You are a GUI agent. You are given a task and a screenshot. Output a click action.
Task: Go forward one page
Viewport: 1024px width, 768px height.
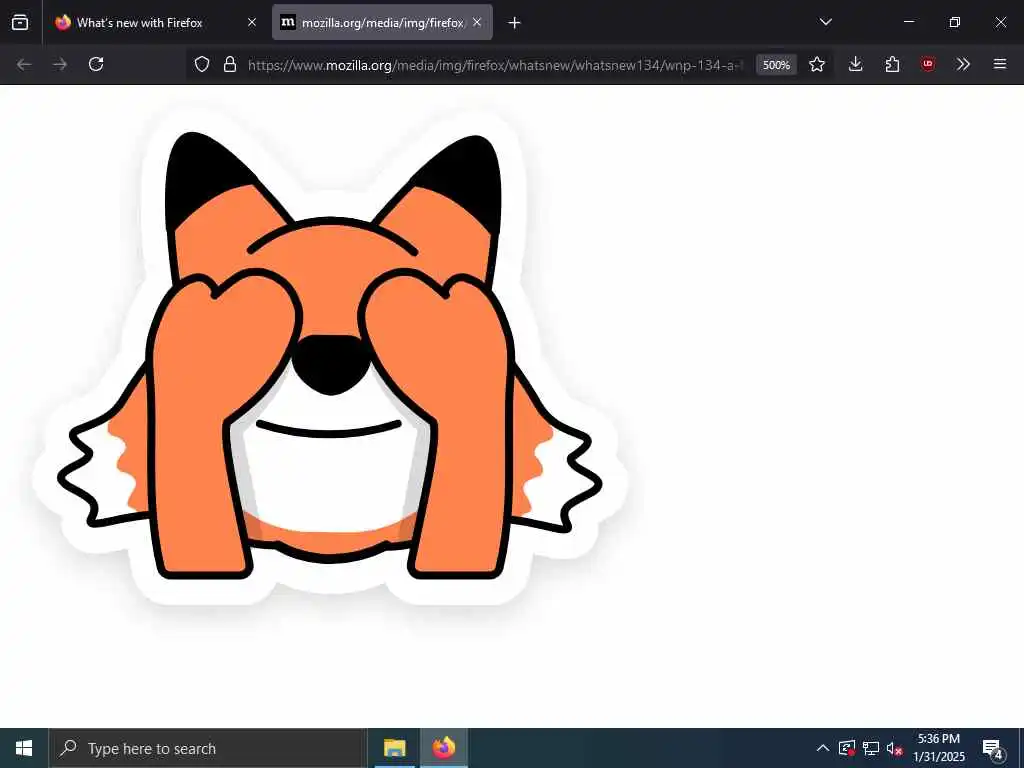(x=60, y=64)
